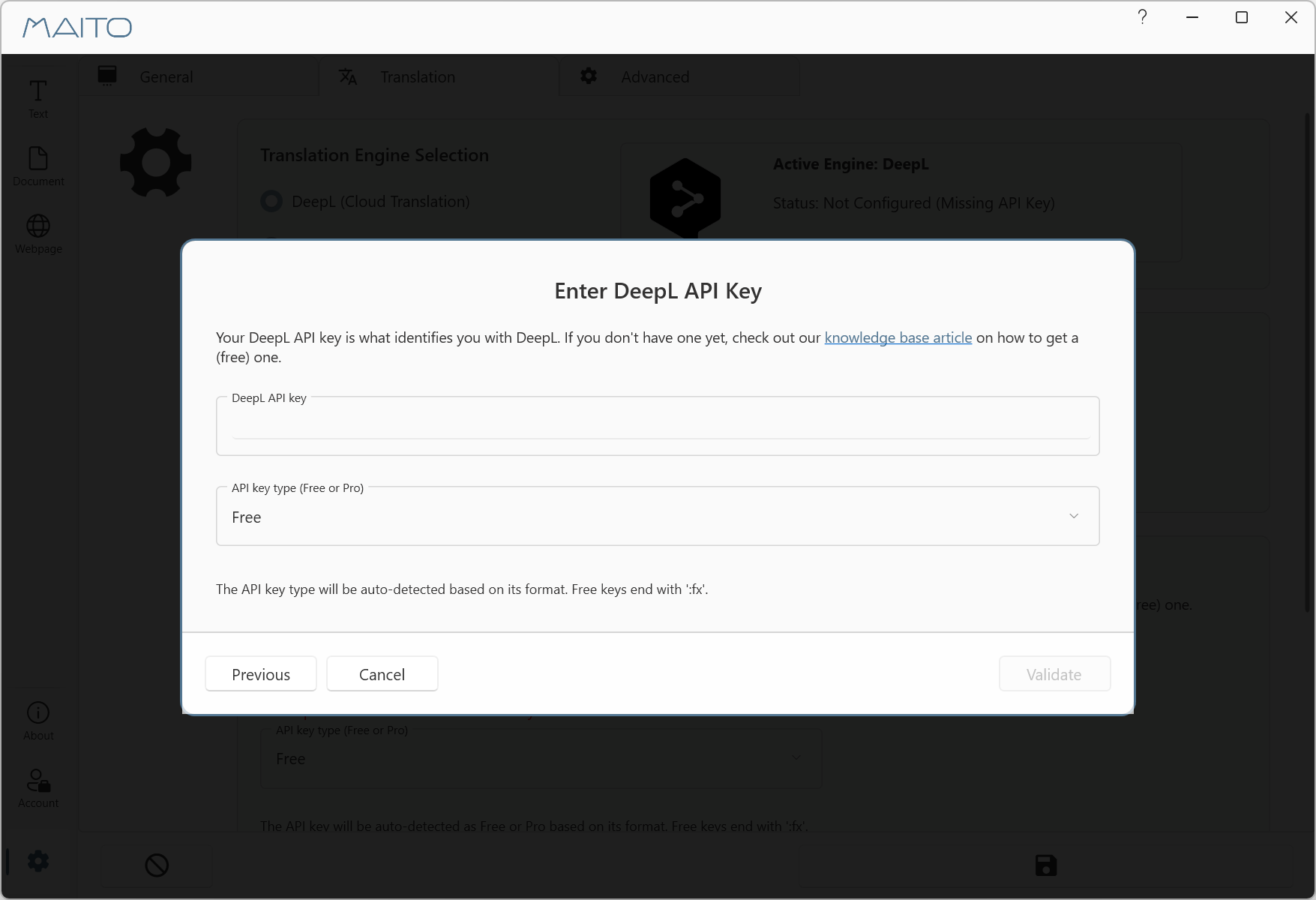The height and width of the screenshot is (900, 1316).
Task: Open background API key type Free dropdown
Action: tap(541, 758)
